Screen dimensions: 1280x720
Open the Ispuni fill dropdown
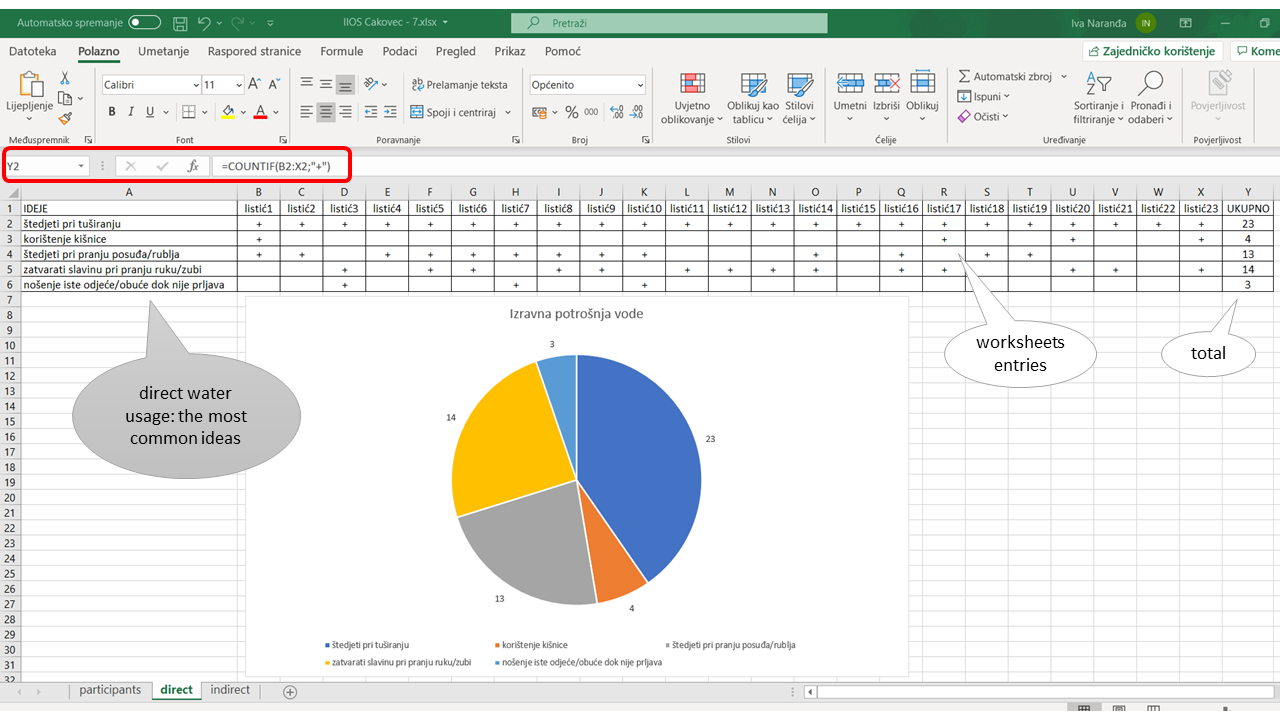(983, 97)
